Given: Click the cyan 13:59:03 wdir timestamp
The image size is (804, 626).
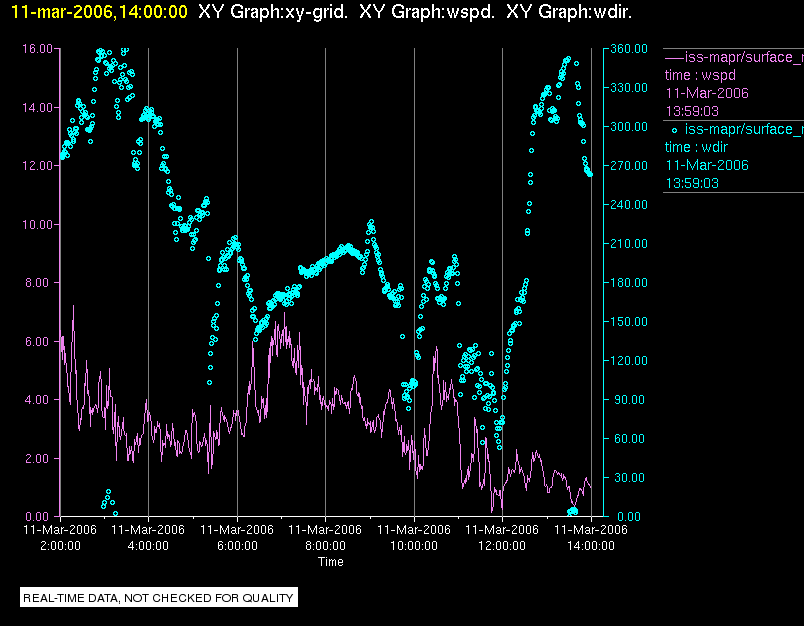Looking at the screenshot, I should click(x=692, y=183).
